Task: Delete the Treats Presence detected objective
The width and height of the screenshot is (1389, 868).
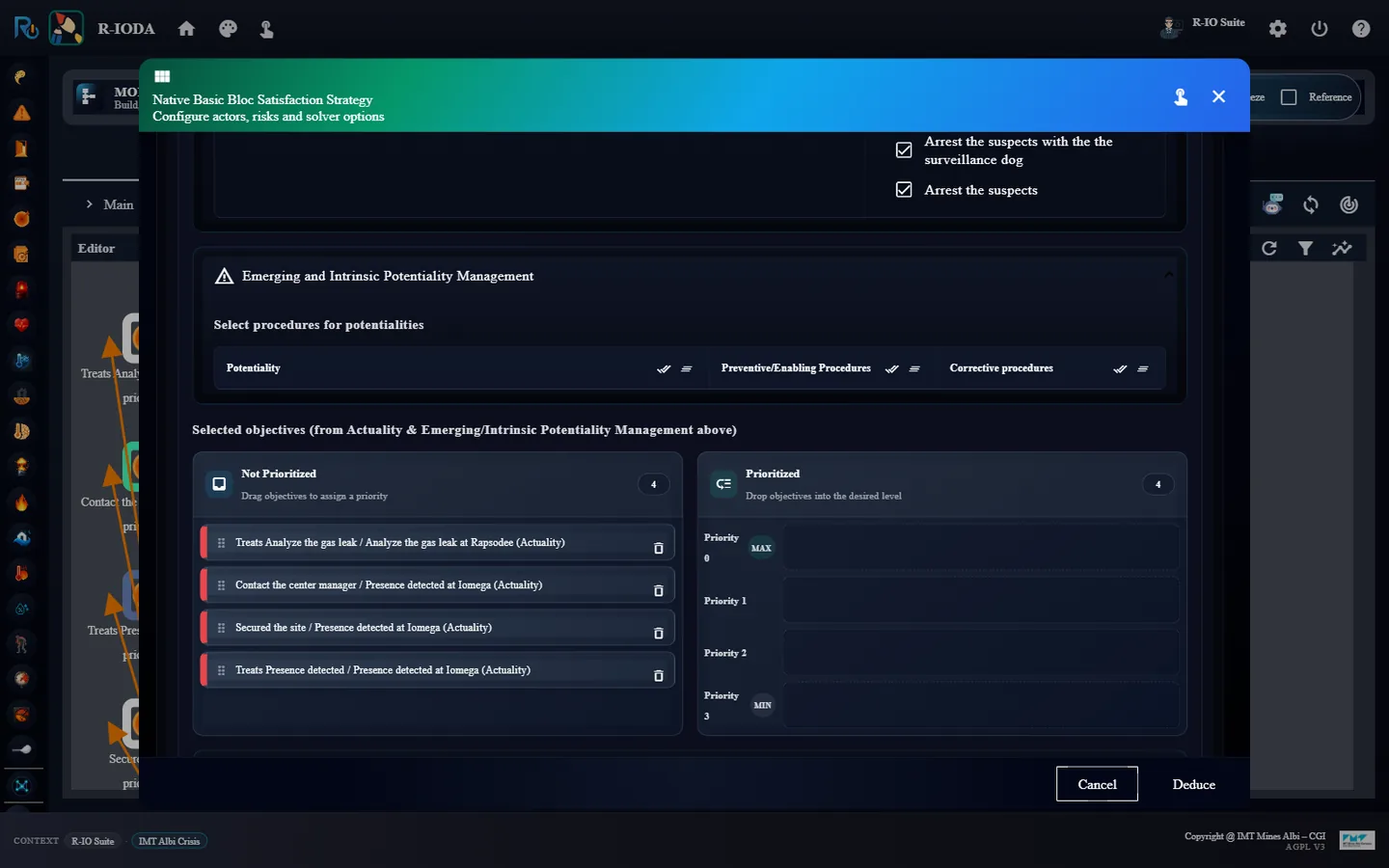Action: coord(659,675)
